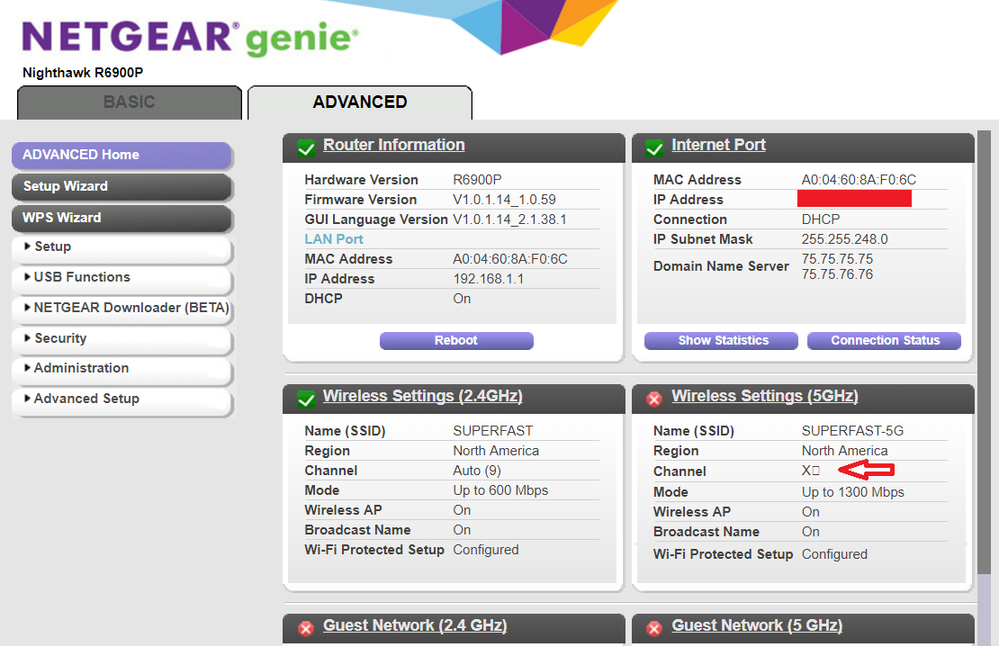Click LAN IP address 192.168.1.1
The width and height of the screenshot is (999, 646).
tap(489, 278)
